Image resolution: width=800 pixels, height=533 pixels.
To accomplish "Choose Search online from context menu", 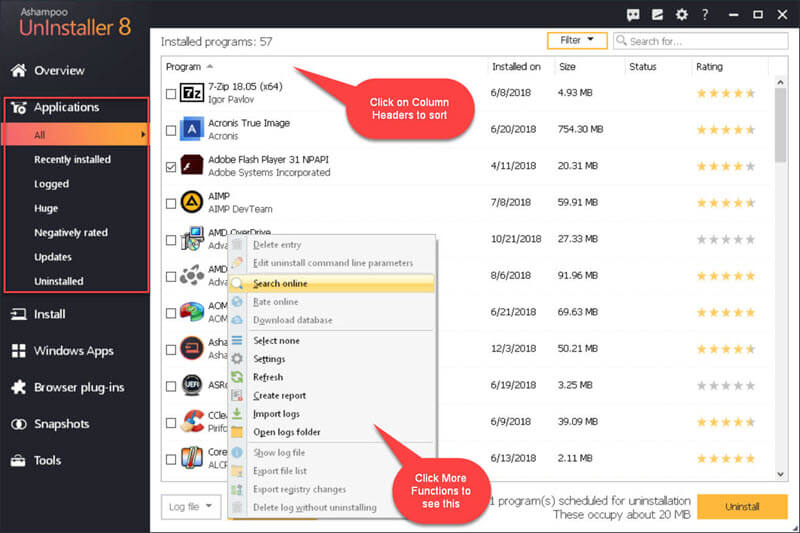I will click(x=332, y=284).
